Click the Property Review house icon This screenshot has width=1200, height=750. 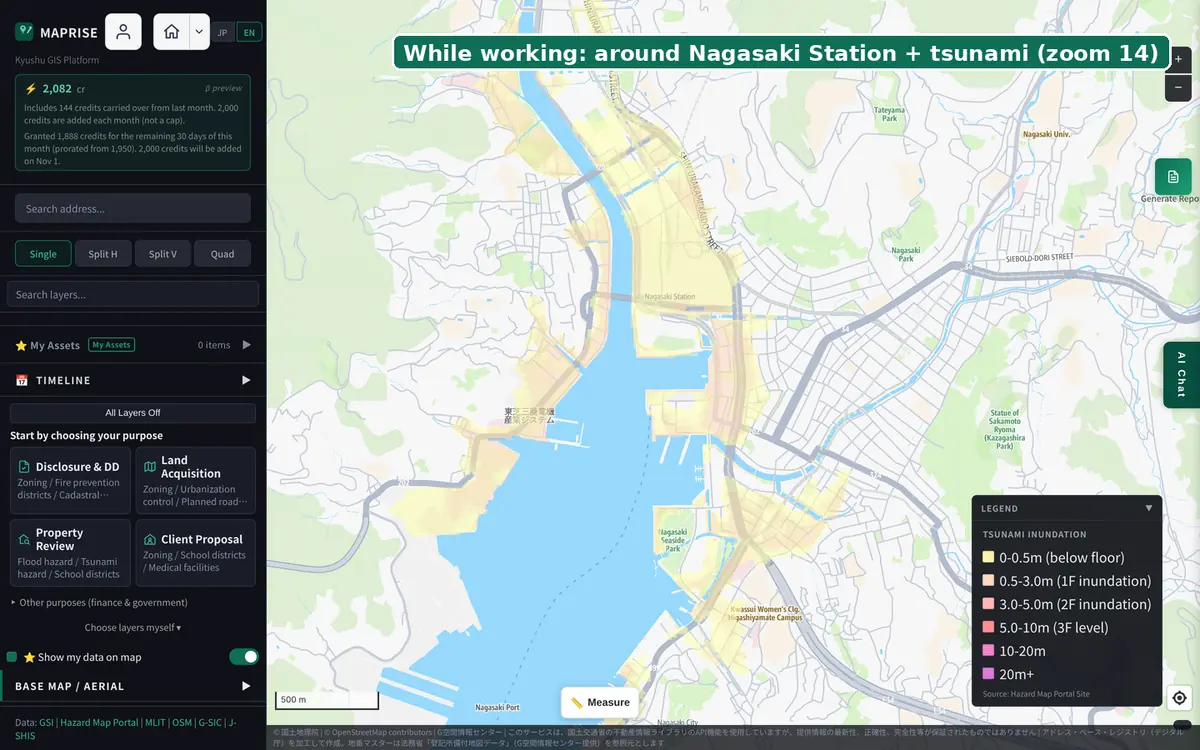pyautogui.click(x=25, y=540)
